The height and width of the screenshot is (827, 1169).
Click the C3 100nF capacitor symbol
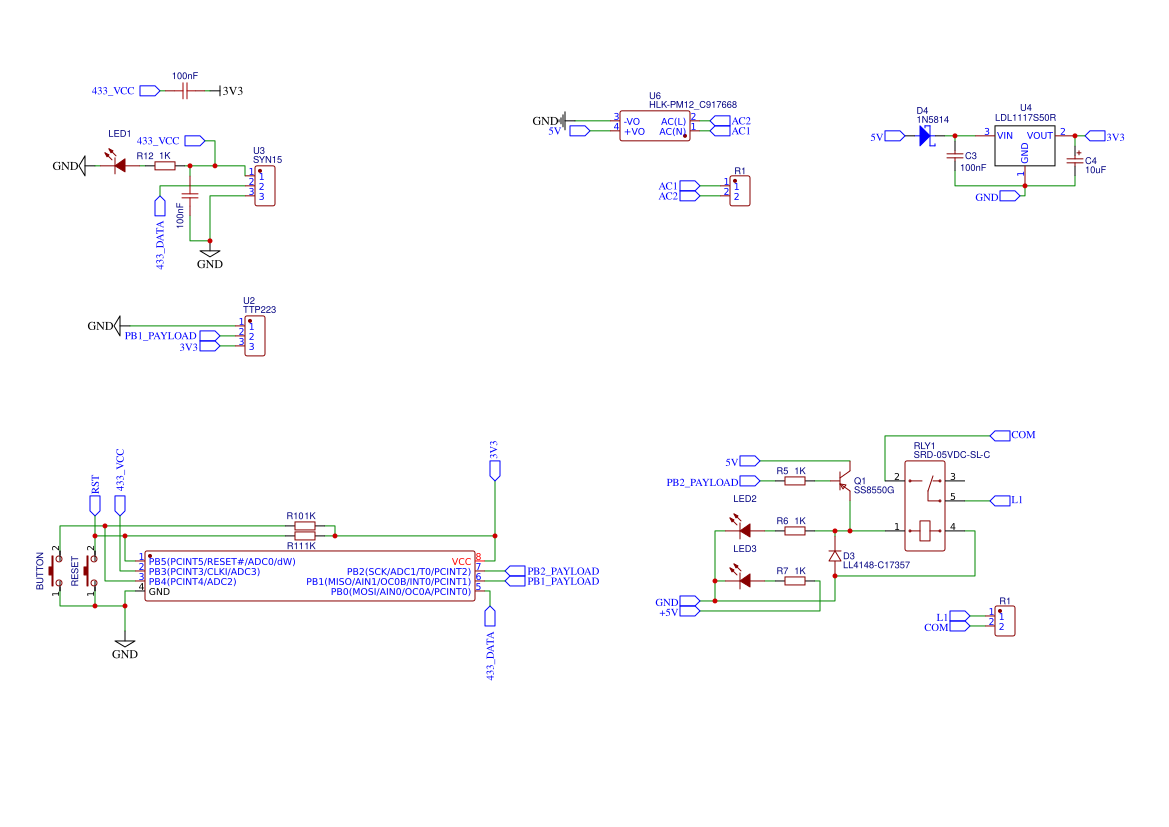[954, 156]
